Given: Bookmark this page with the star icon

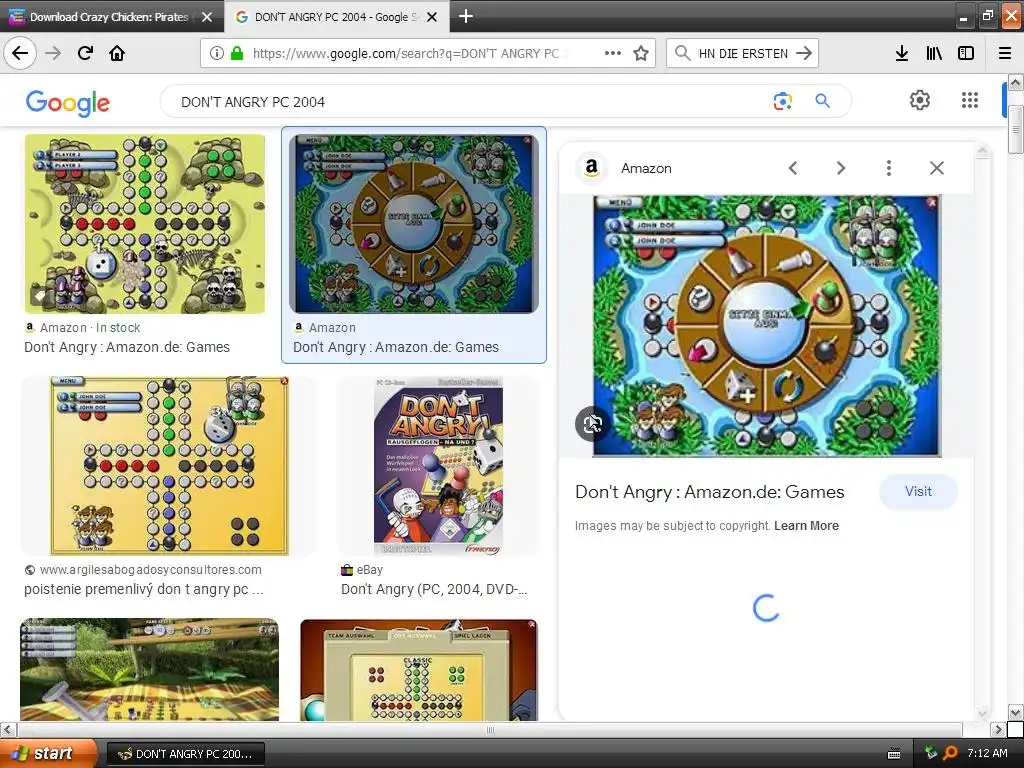Looking at the screenshot, I should point(641,53).
